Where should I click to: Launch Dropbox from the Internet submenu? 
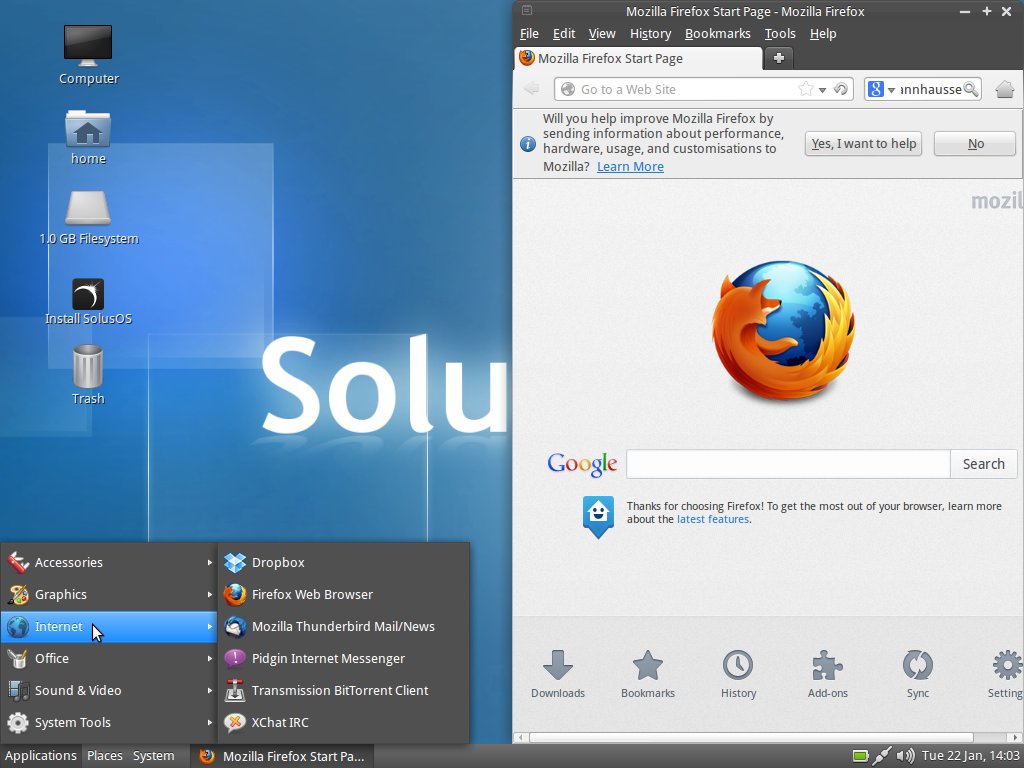[x=344, y=562]
